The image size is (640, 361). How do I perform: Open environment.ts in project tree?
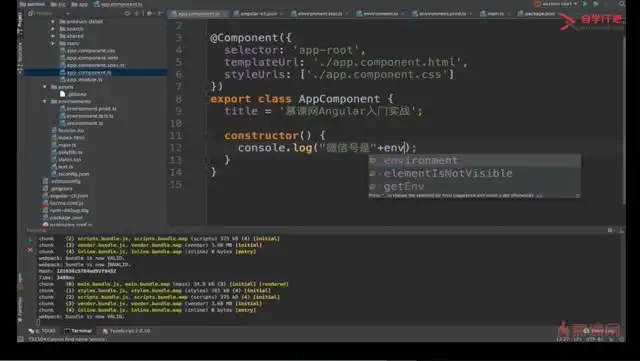click(82, 123)
